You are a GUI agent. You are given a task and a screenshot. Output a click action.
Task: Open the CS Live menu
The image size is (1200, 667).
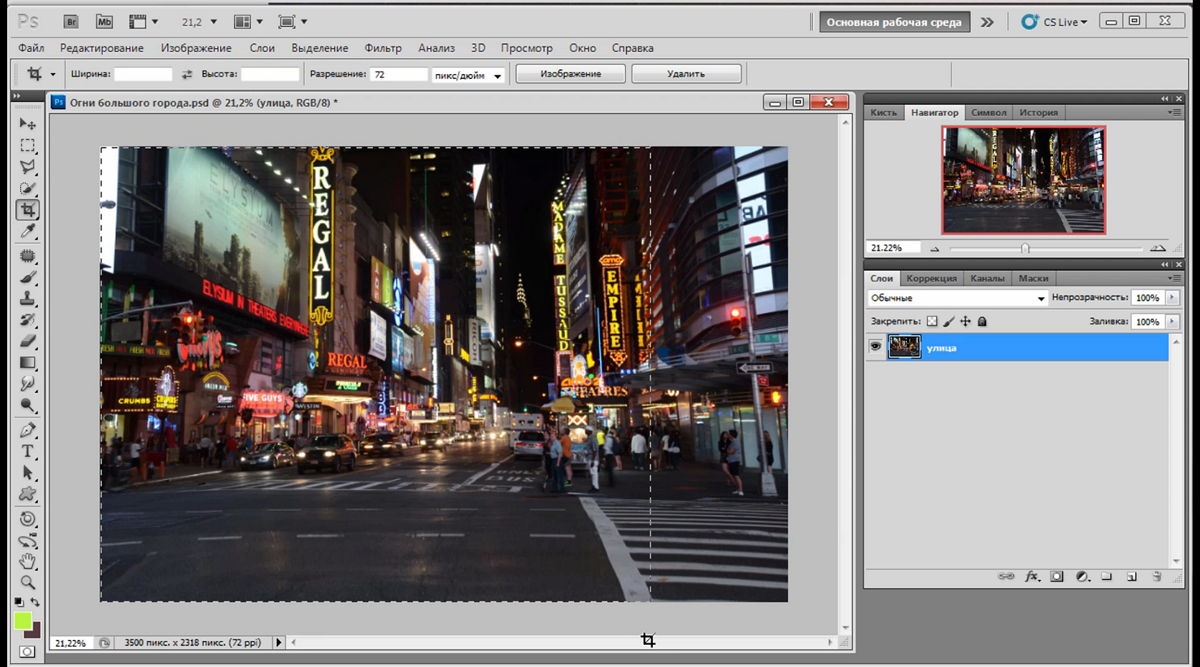coord(1054,22)
